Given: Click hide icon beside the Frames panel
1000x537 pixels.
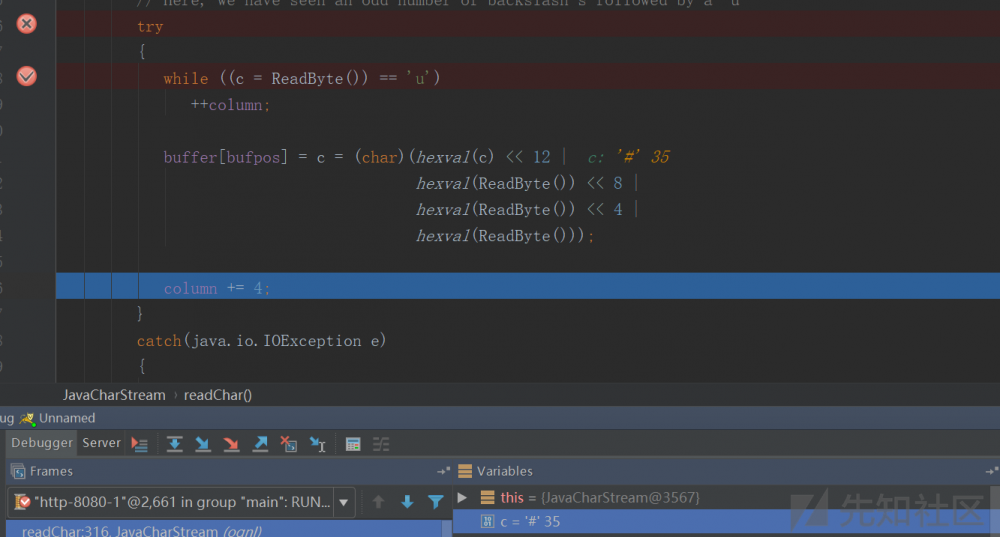Looking at the screenshot, I should (x=443, y=471).
